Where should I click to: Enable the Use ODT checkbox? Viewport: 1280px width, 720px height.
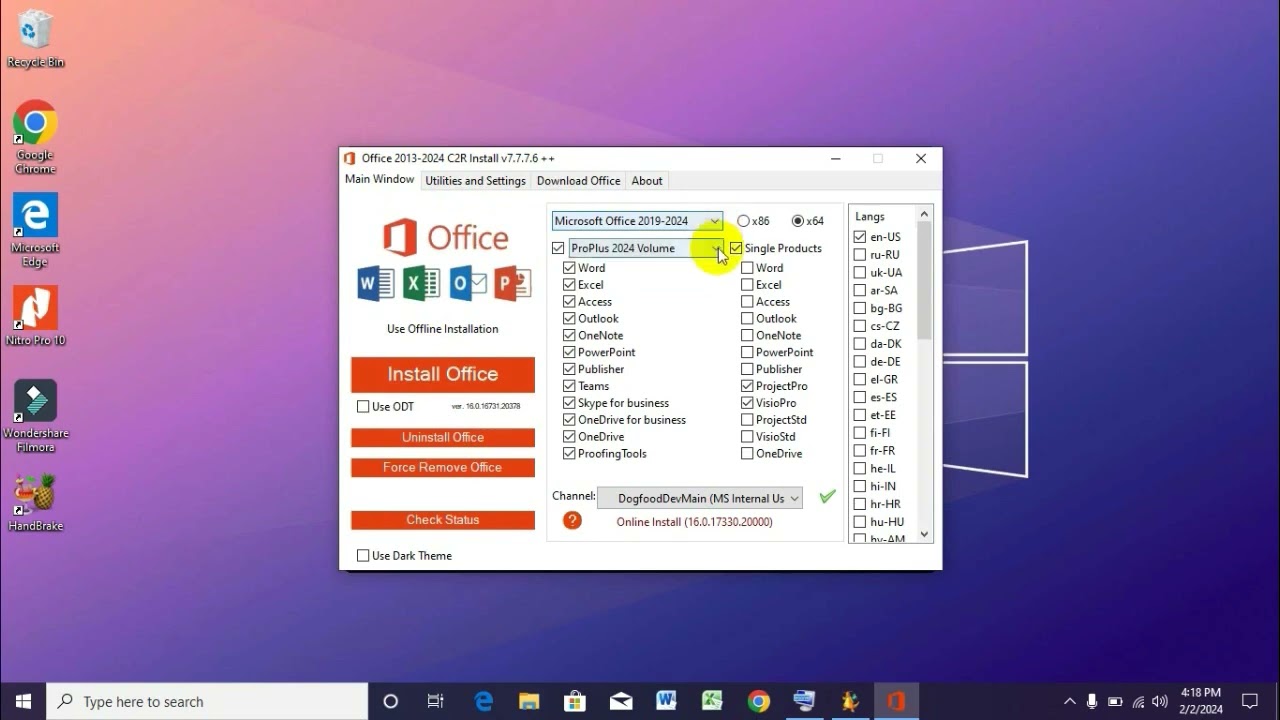coord(363,406)
